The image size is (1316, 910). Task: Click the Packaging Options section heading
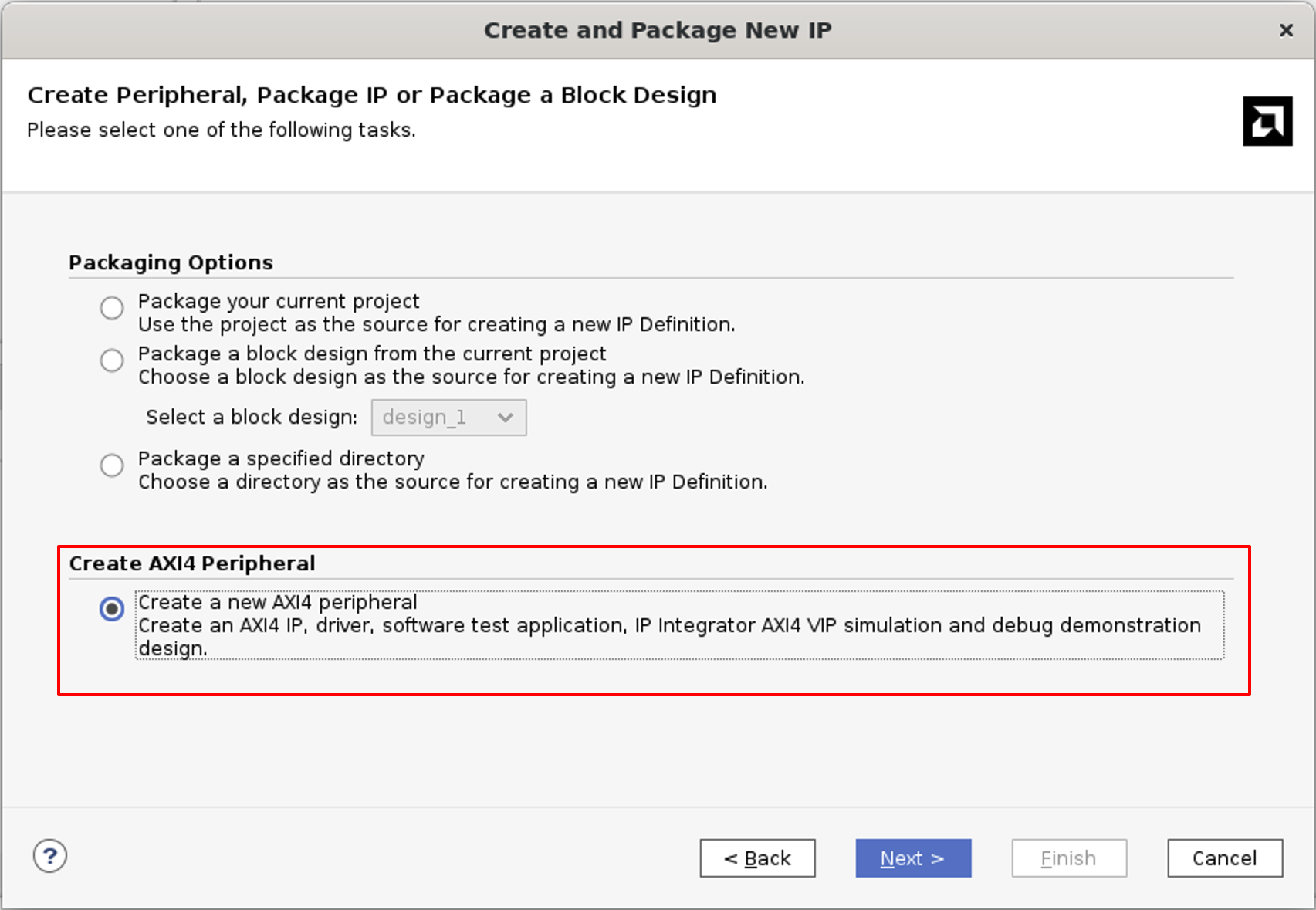pos(171,262)
